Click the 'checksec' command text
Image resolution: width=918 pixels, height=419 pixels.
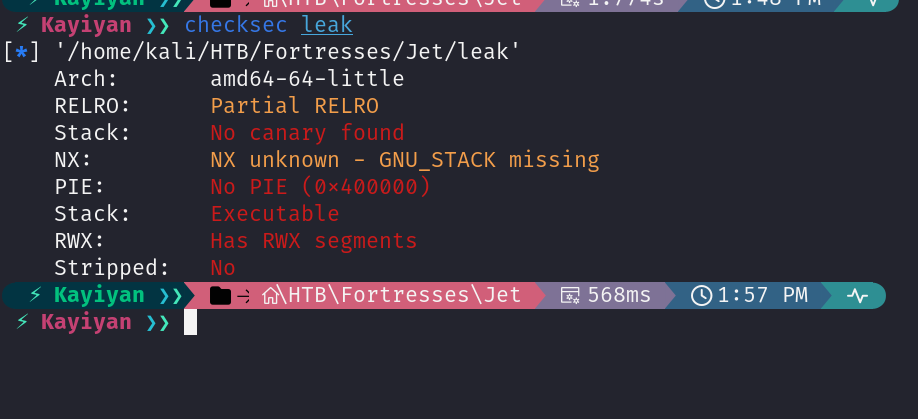click(237, 25)
